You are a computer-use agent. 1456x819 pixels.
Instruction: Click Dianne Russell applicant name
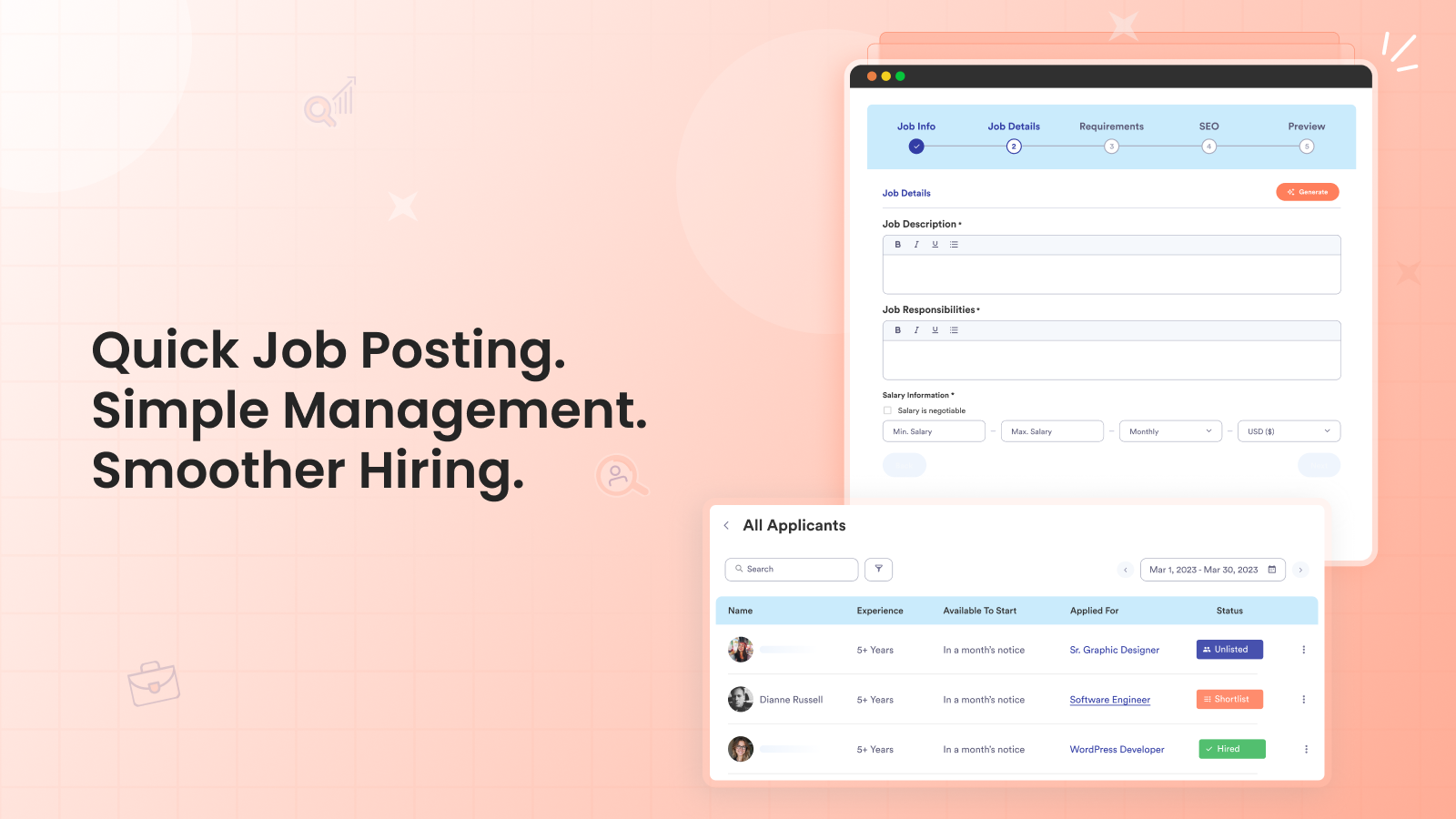791,700
